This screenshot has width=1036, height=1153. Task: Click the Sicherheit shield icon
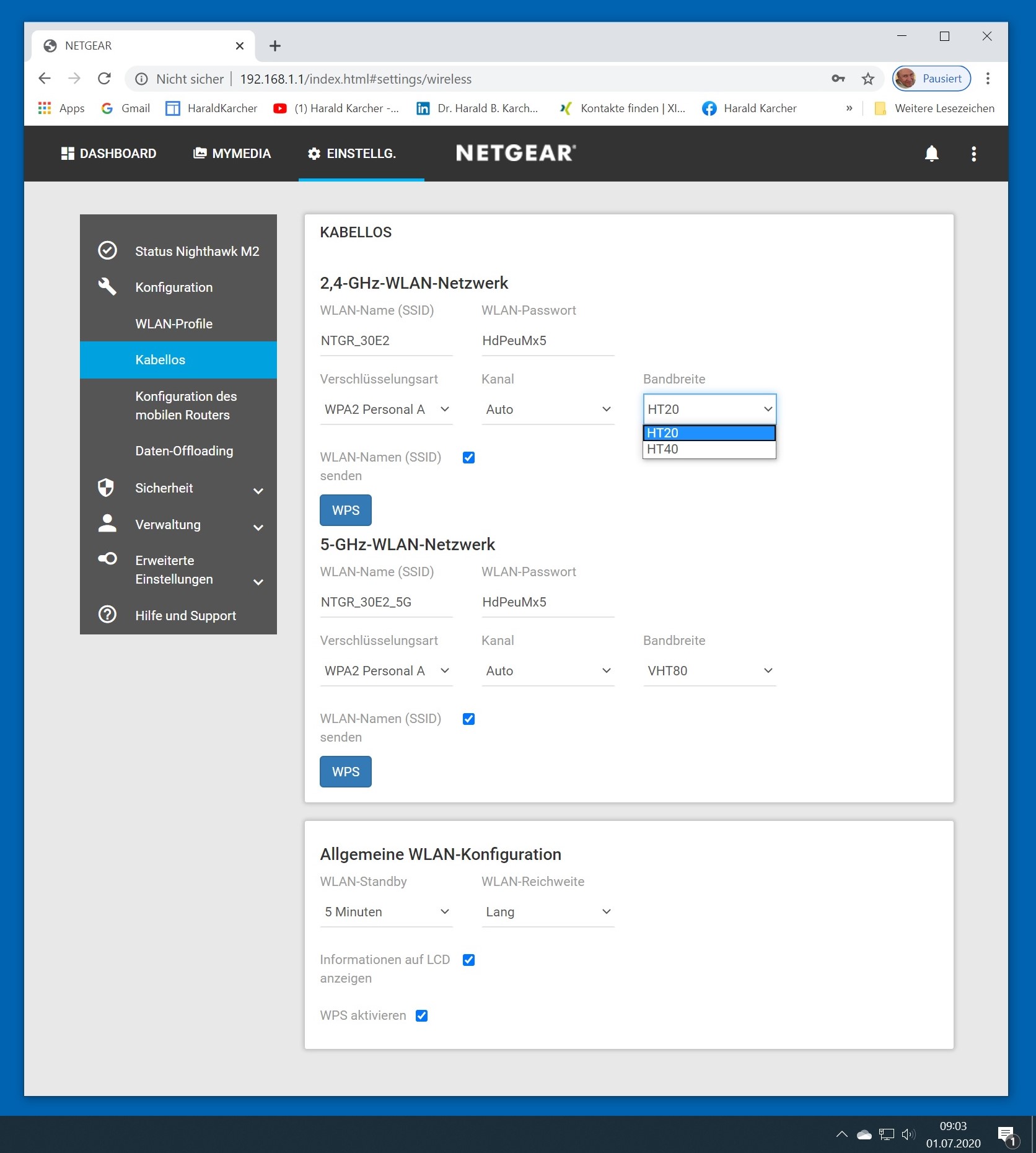pos(107,488)
